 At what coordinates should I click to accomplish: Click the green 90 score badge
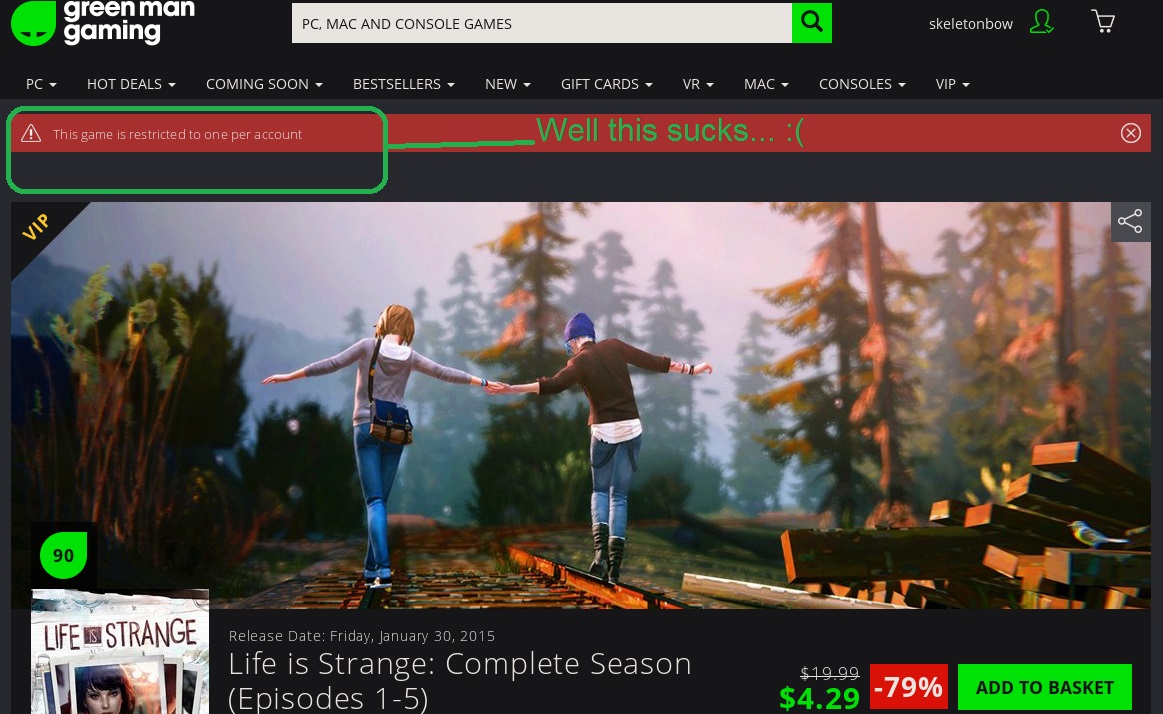point(63,555)
